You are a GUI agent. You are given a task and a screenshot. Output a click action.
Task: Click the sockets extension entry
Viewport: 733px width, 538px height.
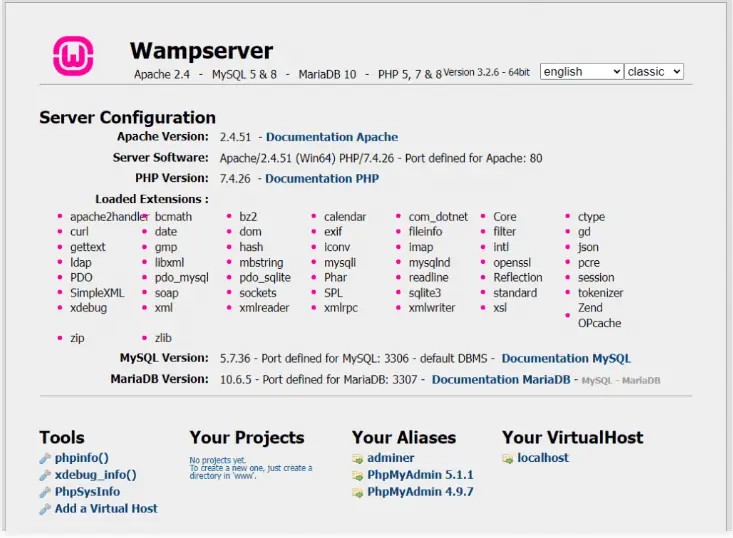point(258,293)
